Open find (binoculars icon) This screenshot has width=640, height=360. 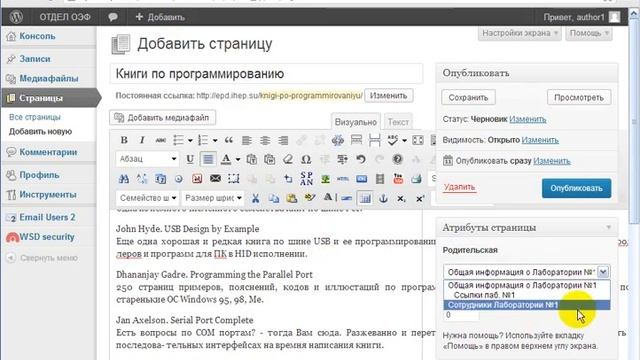pyautogui.click(x=124, y=178)
